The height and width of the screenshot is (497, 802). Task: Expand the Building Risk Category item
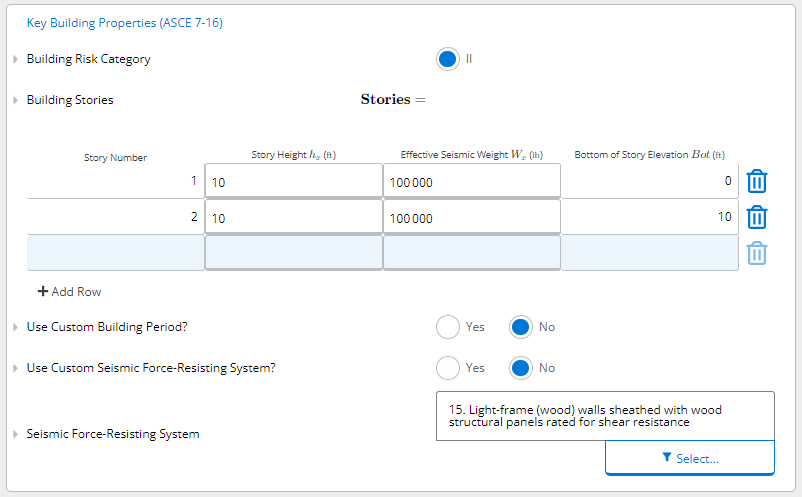coord(15,59)
